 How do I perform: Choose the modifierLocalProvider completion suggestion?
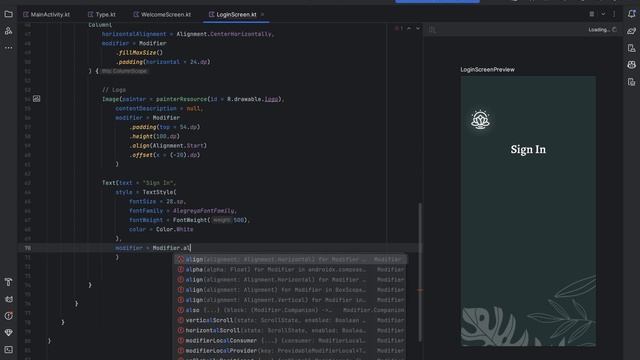(x=290, y=351)
